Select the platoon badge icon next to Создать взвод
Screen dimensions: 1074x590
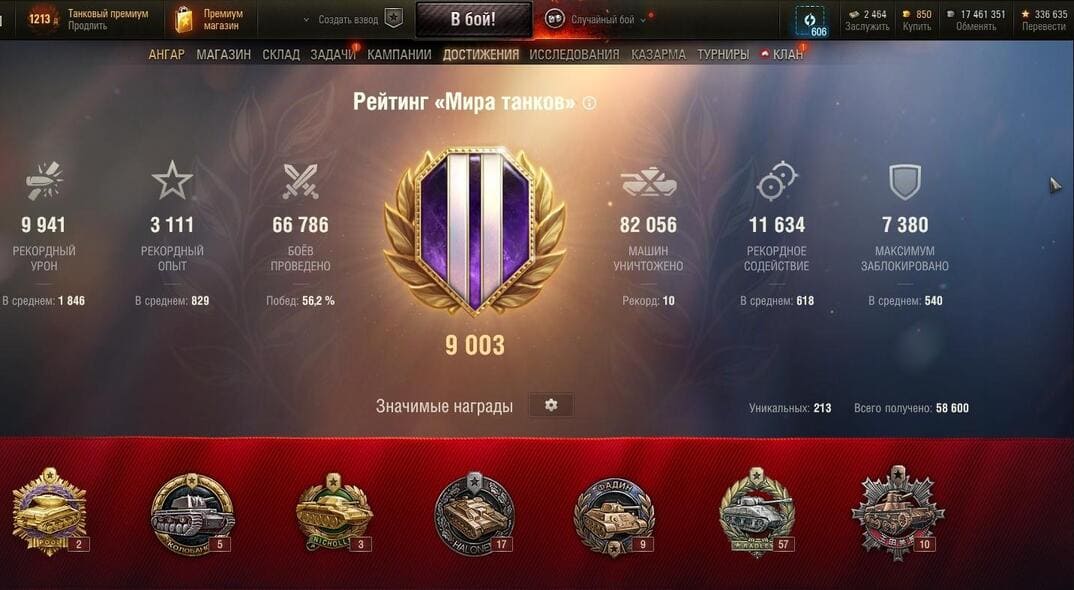pos(393,19)
